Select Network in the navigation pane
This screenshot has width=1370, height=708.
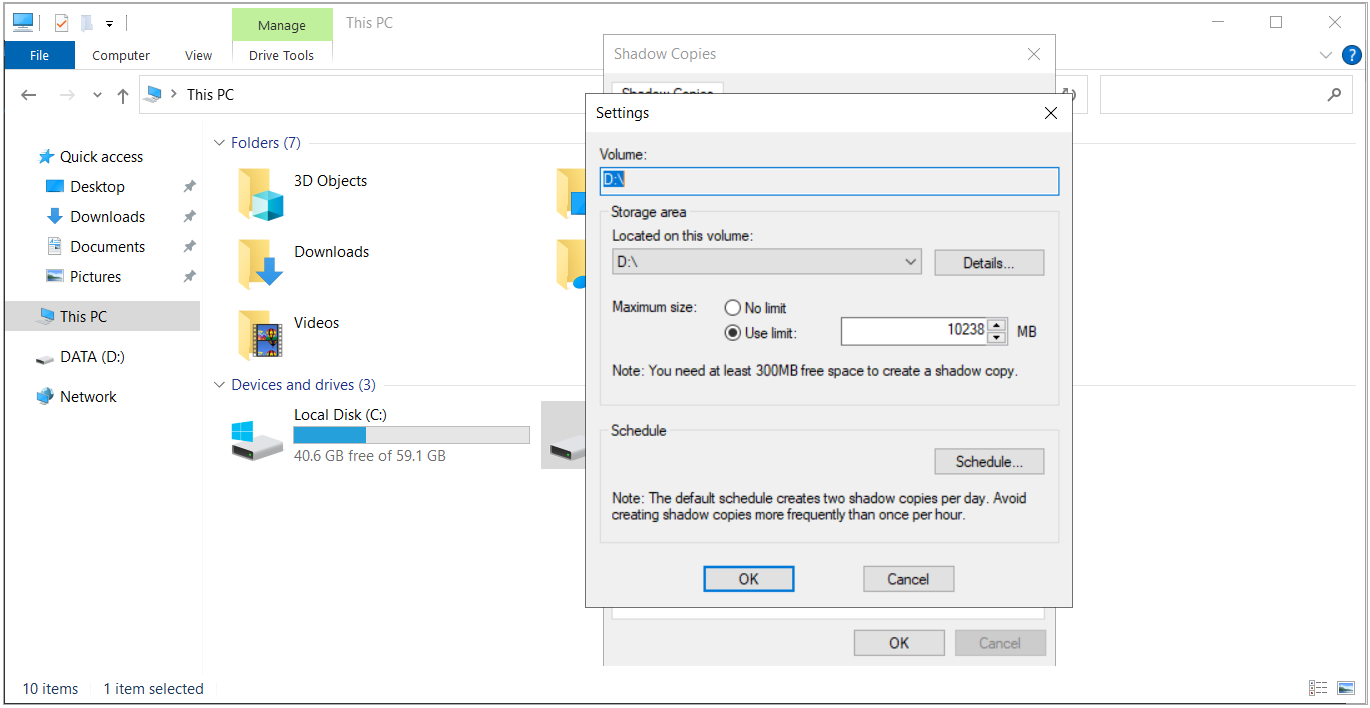(x=88, y=397)
